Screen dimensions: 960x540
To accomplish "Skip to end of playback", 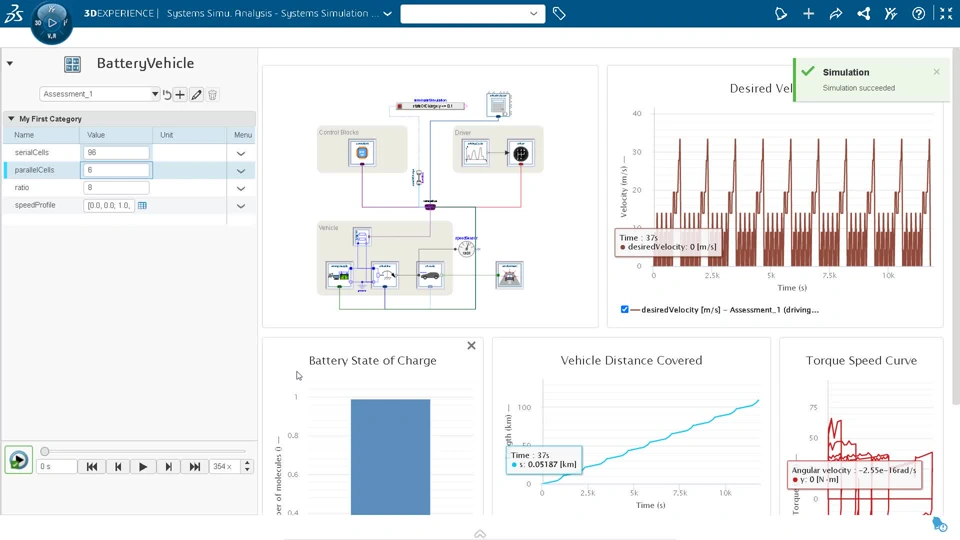I will pyautogui.click(x=195, y=467).
